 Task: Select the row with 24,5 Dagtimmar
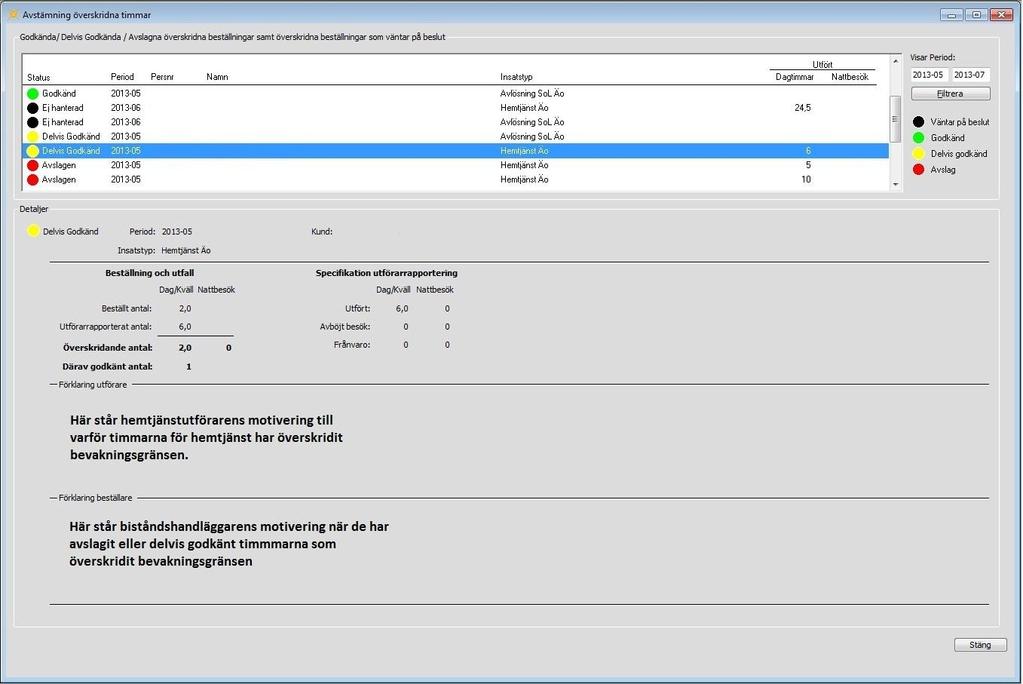[455, 108]
